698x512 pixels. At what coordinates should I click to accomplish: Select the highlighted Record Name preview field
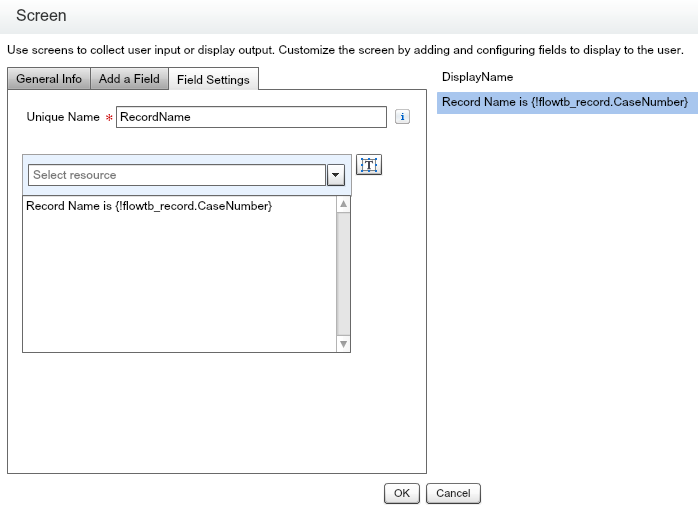(566, 103)
